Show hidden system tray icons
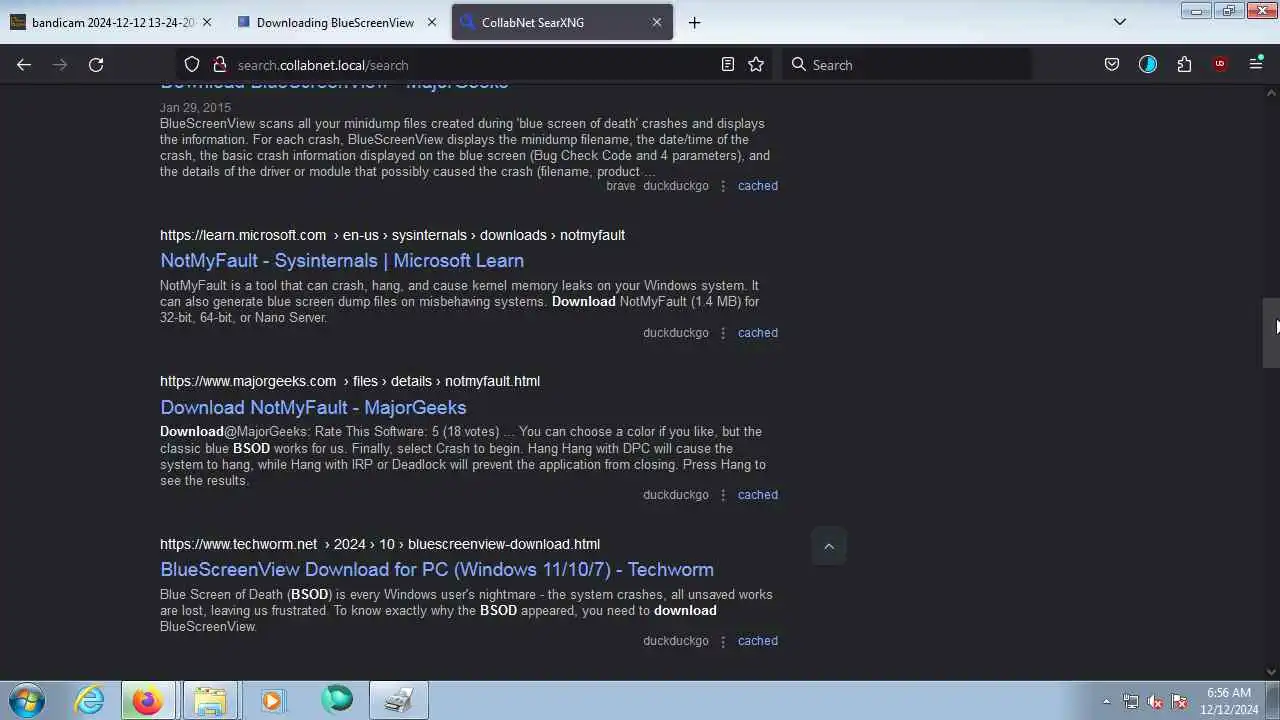Viewport: 1280px width, 720px height. pos(1106,701)
